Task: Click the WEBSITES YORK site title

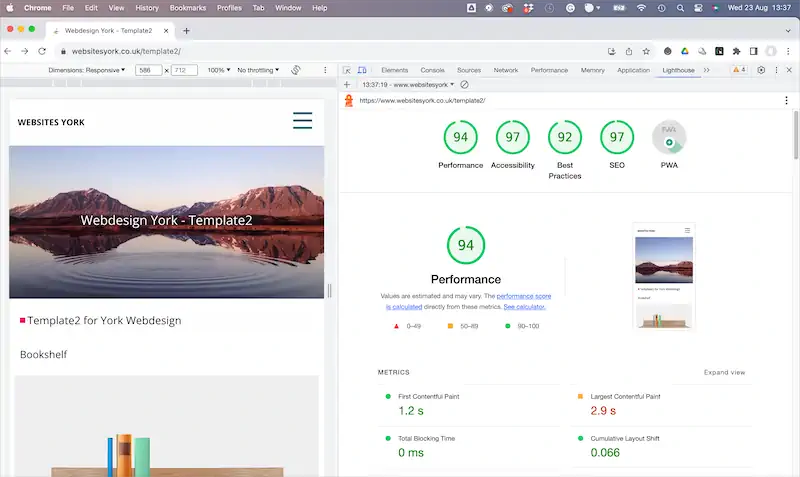Action: pyautogui.click(x=51, y=122)
